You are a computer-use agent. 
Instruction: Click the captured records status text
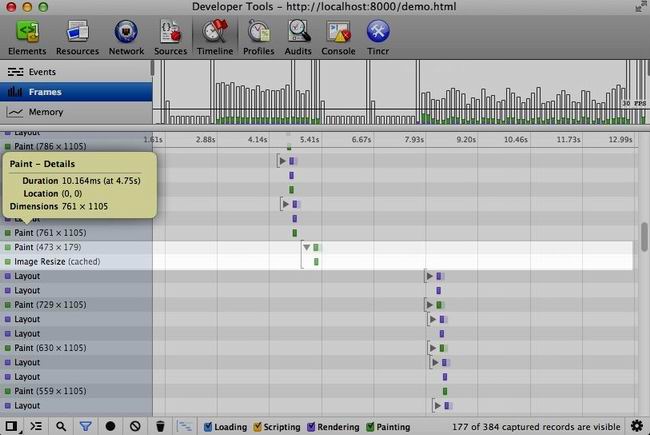point(536,427)
